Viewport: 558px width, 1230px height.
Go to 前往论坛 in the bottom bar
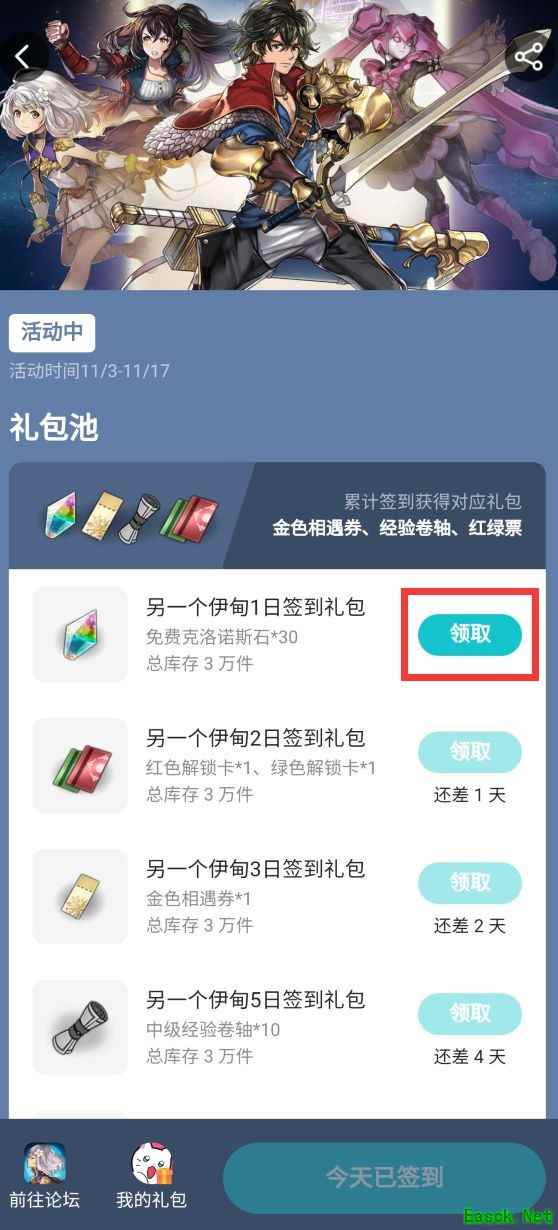point(44,1199)
